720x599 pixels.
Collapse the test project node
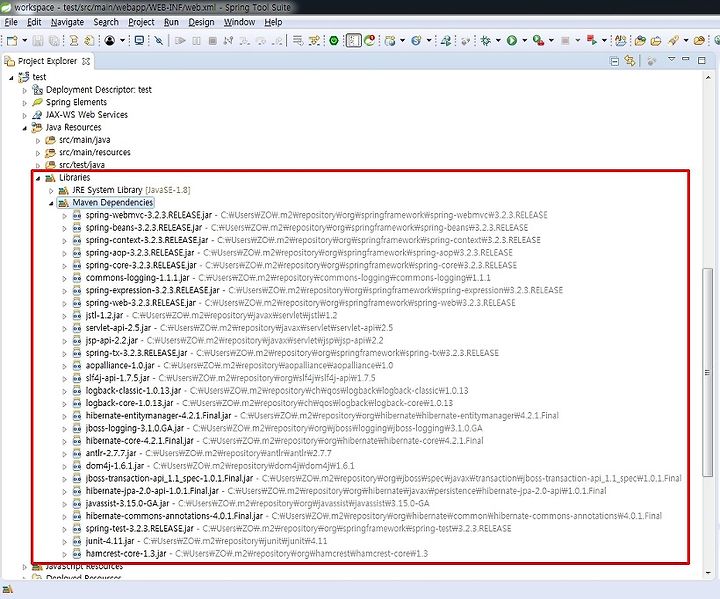coord(11,78)
